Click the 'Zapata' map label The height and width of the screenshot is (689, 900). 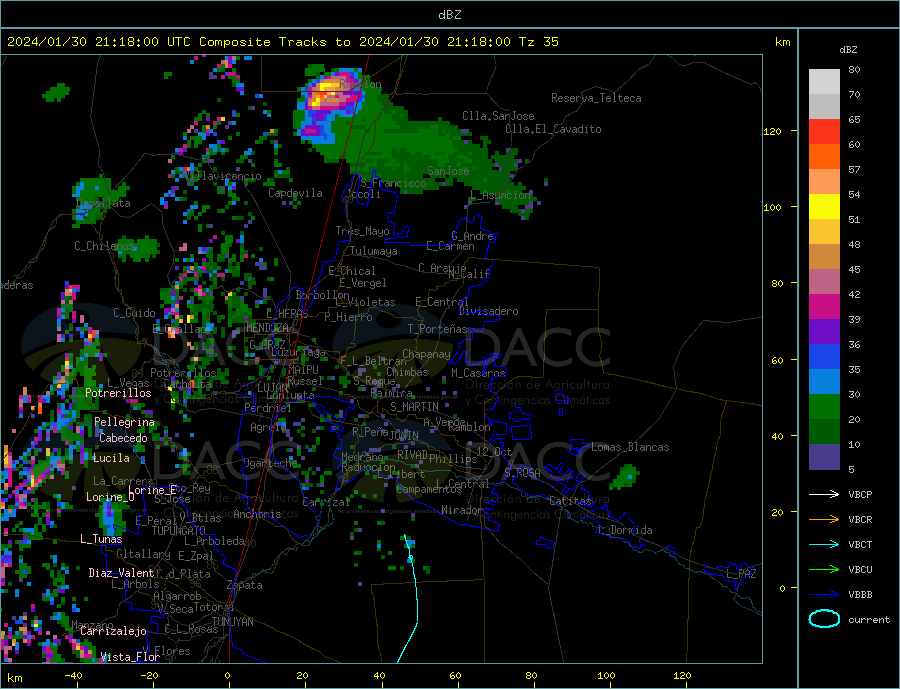click(x=245, y=586)
